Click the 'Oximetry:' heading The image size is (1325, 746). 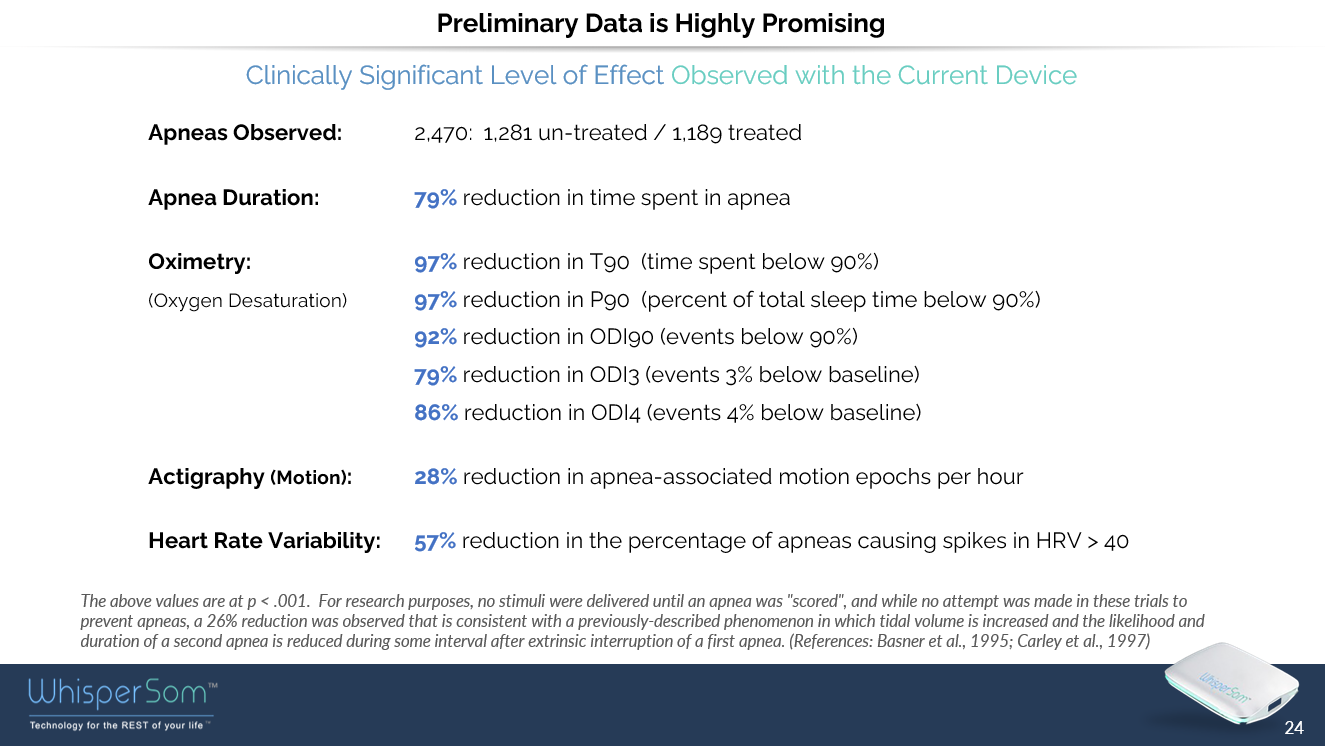pyautogui.click(x=200, y=262)
